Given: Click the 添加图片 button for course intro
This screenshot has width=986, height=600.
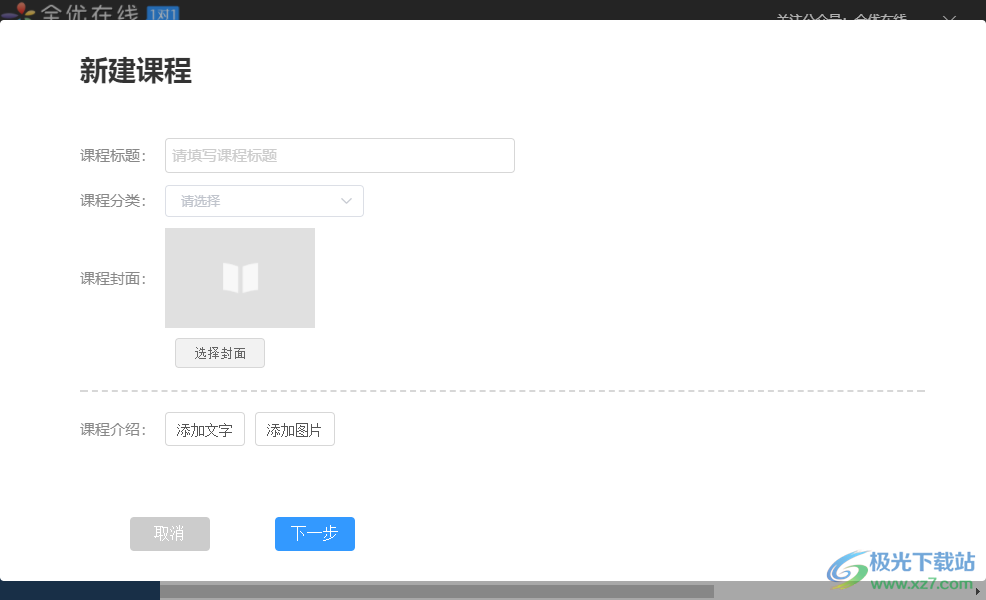Looking at the screenshot, I should point(294,429).
